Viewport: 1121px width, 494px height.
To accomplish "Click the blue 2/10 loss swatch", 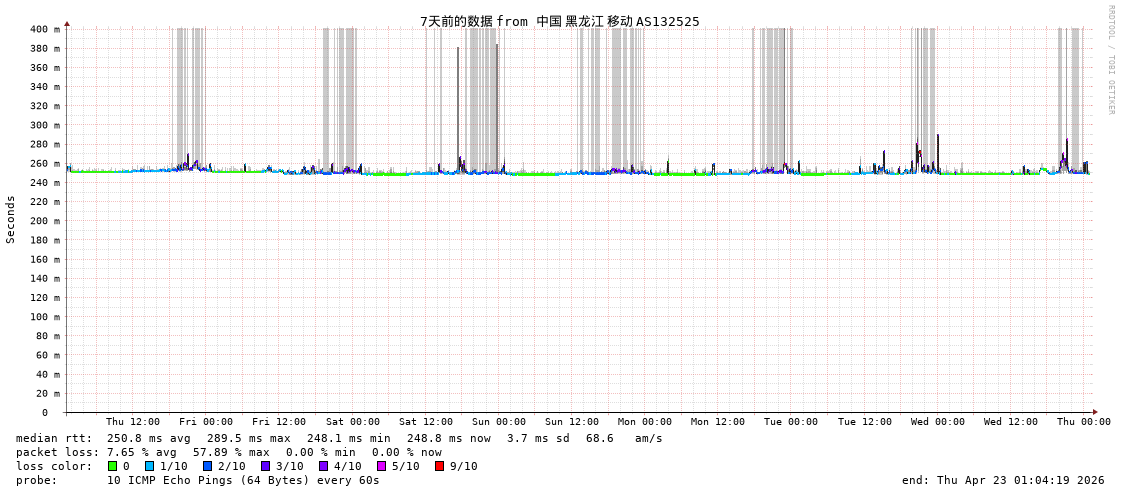I will point(207,466).
